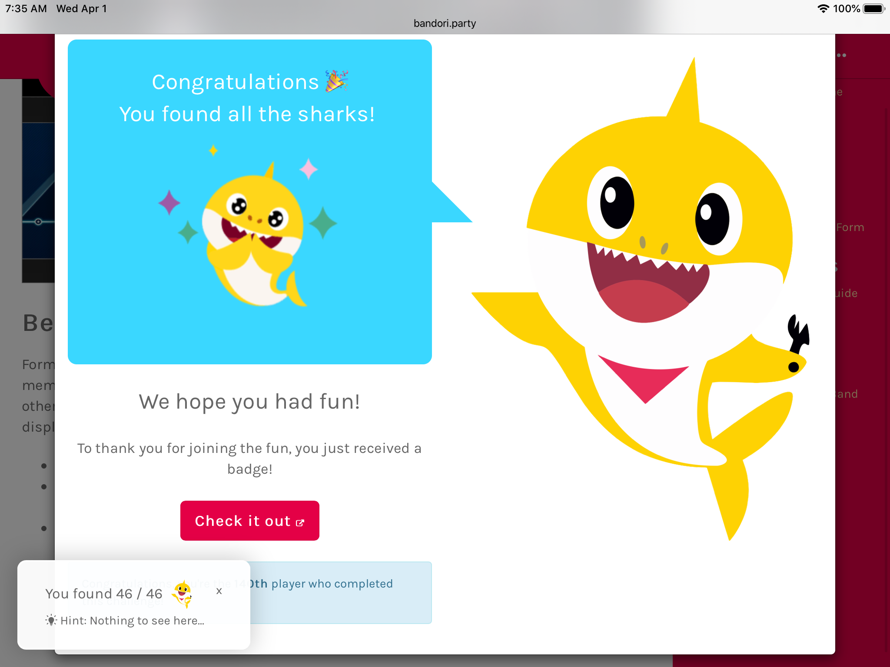Click the party popper emoji in Congratulations

point(336,81)
